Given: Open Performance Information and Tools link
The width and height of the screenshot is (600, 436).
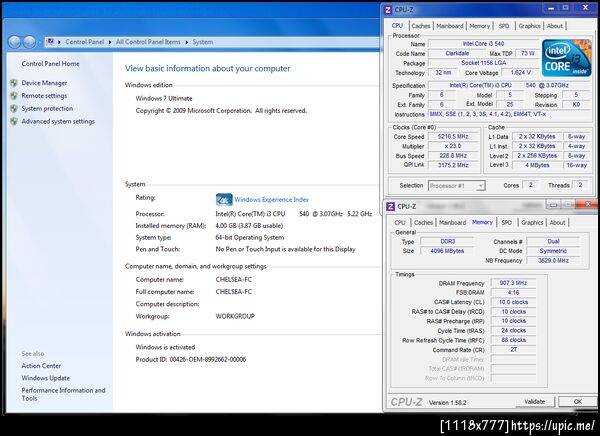Looking at the screenshot, I should (64, 394).
